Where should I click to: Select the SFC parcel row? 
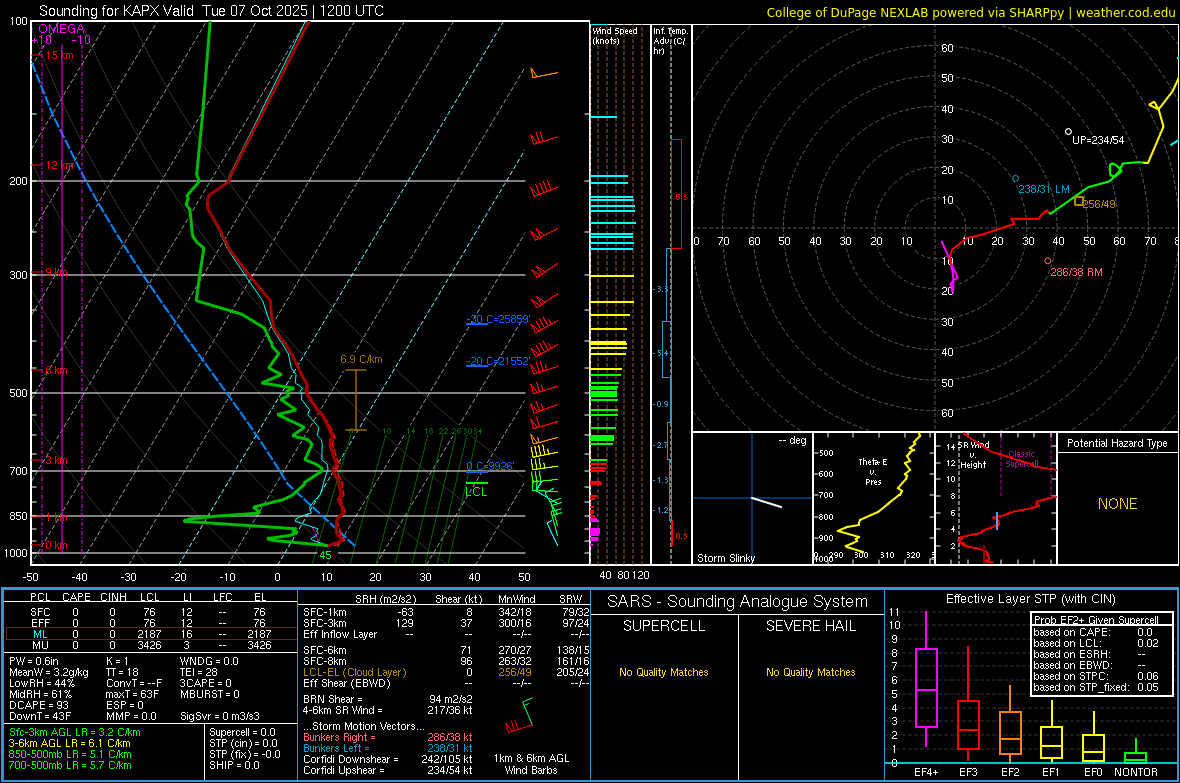pos(151,612)
